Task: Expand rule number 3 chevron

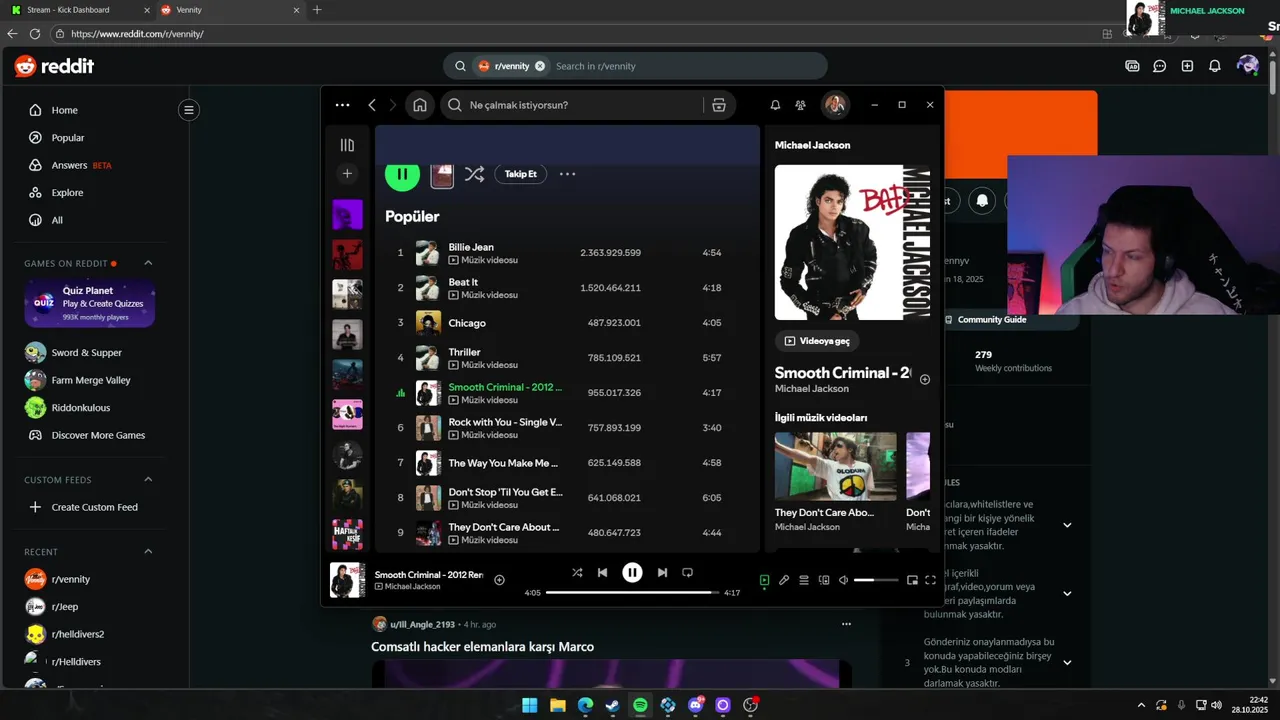Action: click(x=1067, y=662)
